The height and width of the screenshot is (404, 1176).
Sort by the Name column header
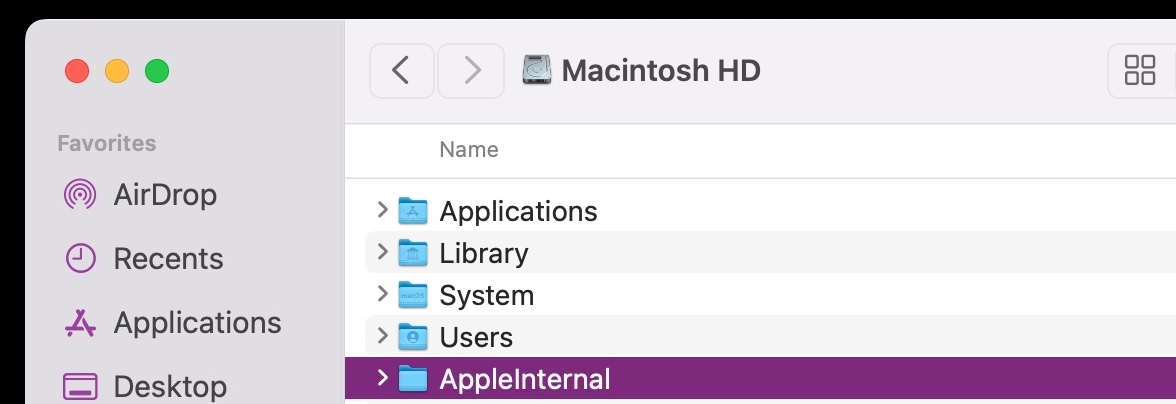click(x=469, y=150)
